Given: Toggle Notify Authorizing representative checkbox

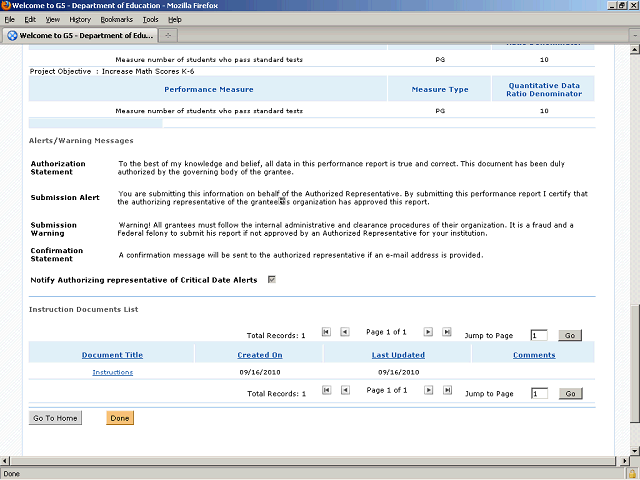Looking at the screenshot, I should point(271,280).
